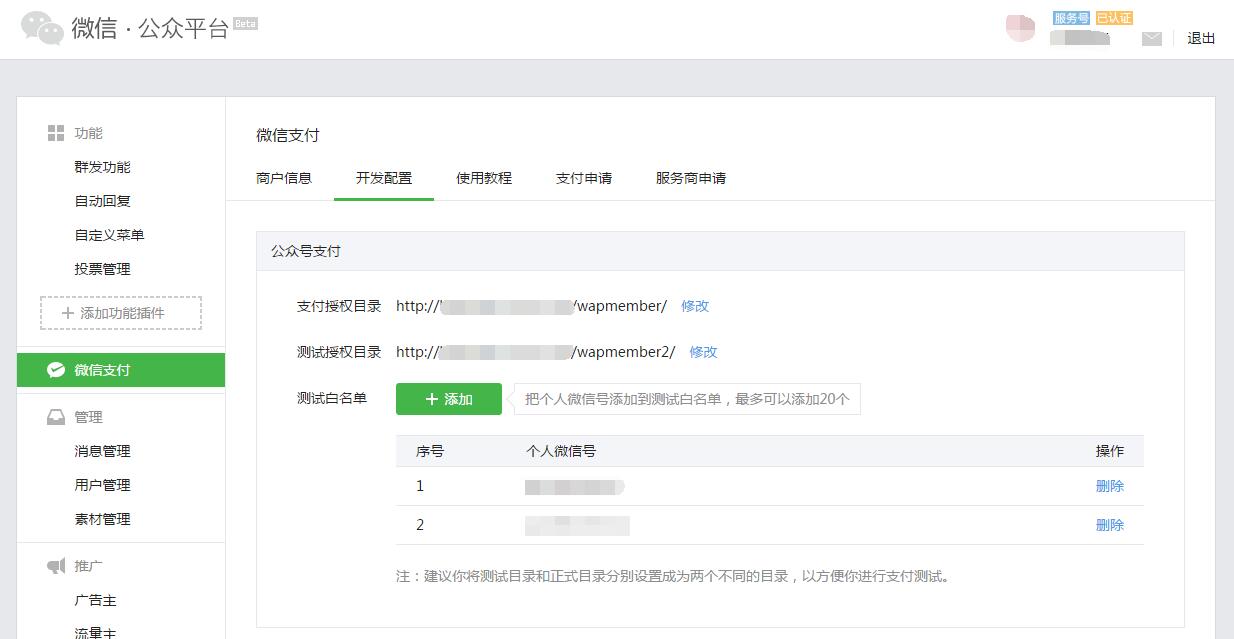The height and width of the screenshot is (639, 1234).
Task: Open 用户管理 in the sidebar
Action: (x=102, y=485)
